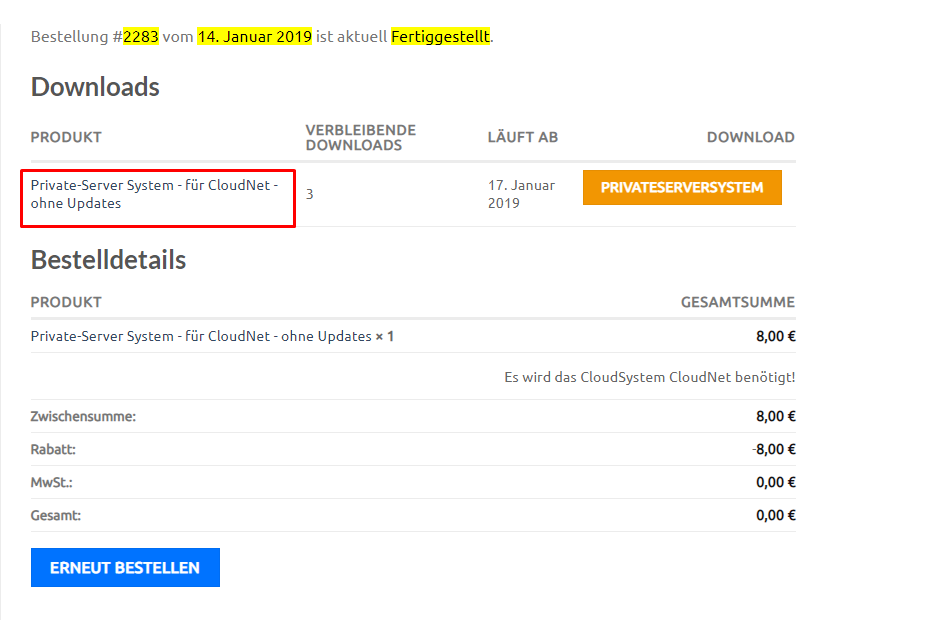The image size is (930, 620).
Task: Click the Rabatt amount -8,00 €
Action: 773,450
